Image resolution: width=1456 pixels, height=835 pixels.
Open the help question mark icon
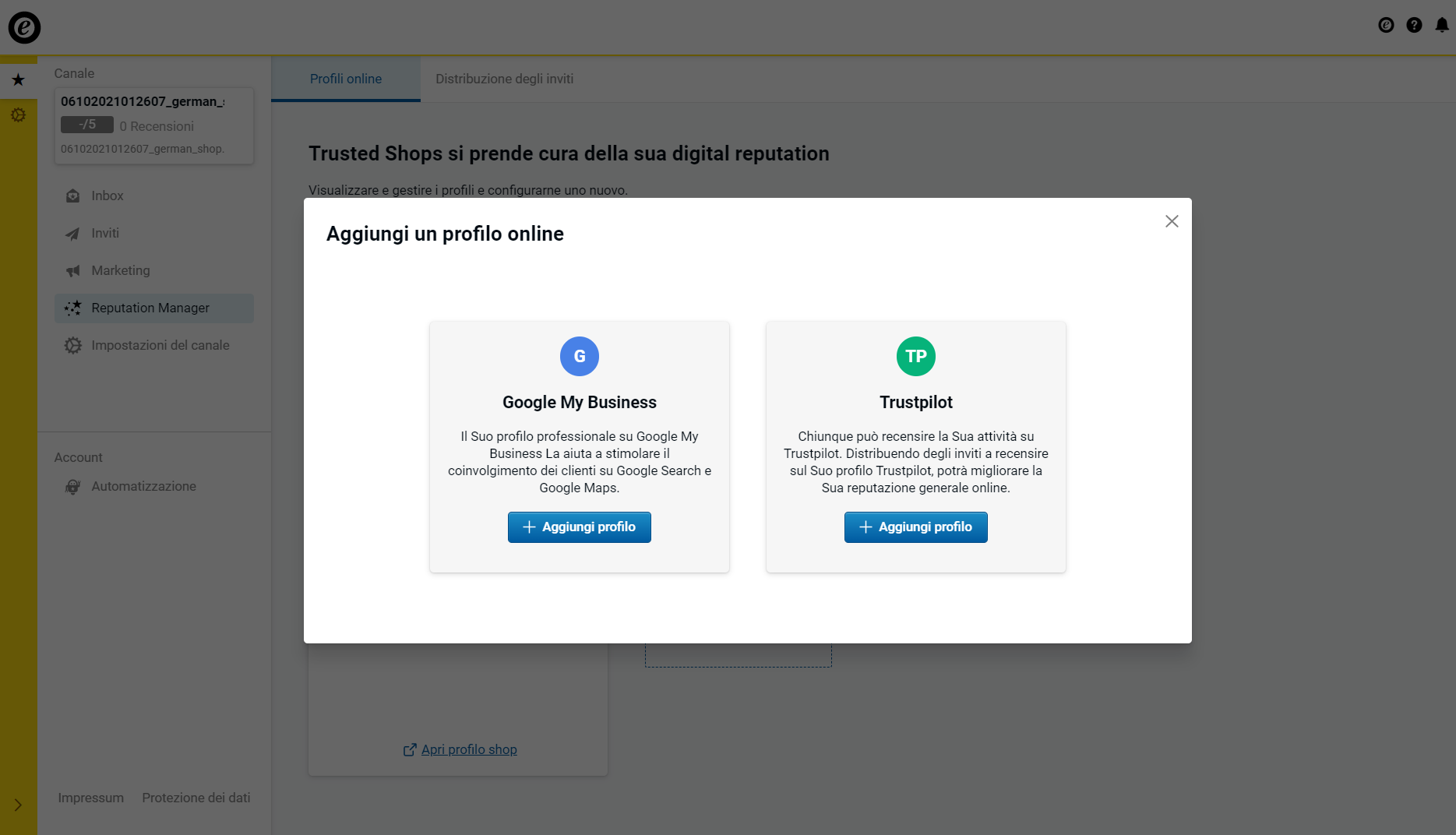[x=1414, y=25]
